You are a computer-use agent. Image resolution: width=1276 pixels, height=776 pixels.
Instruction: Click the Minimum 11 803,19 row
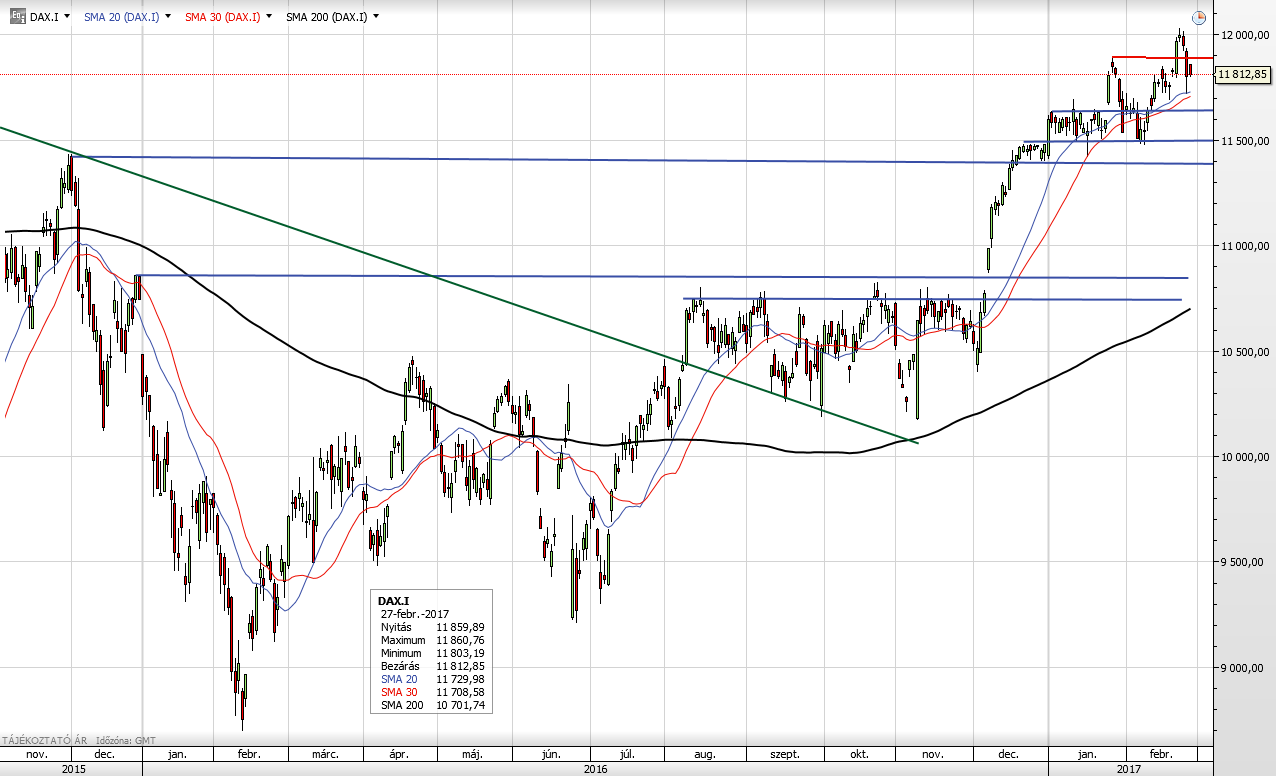[x=431, y=653]
